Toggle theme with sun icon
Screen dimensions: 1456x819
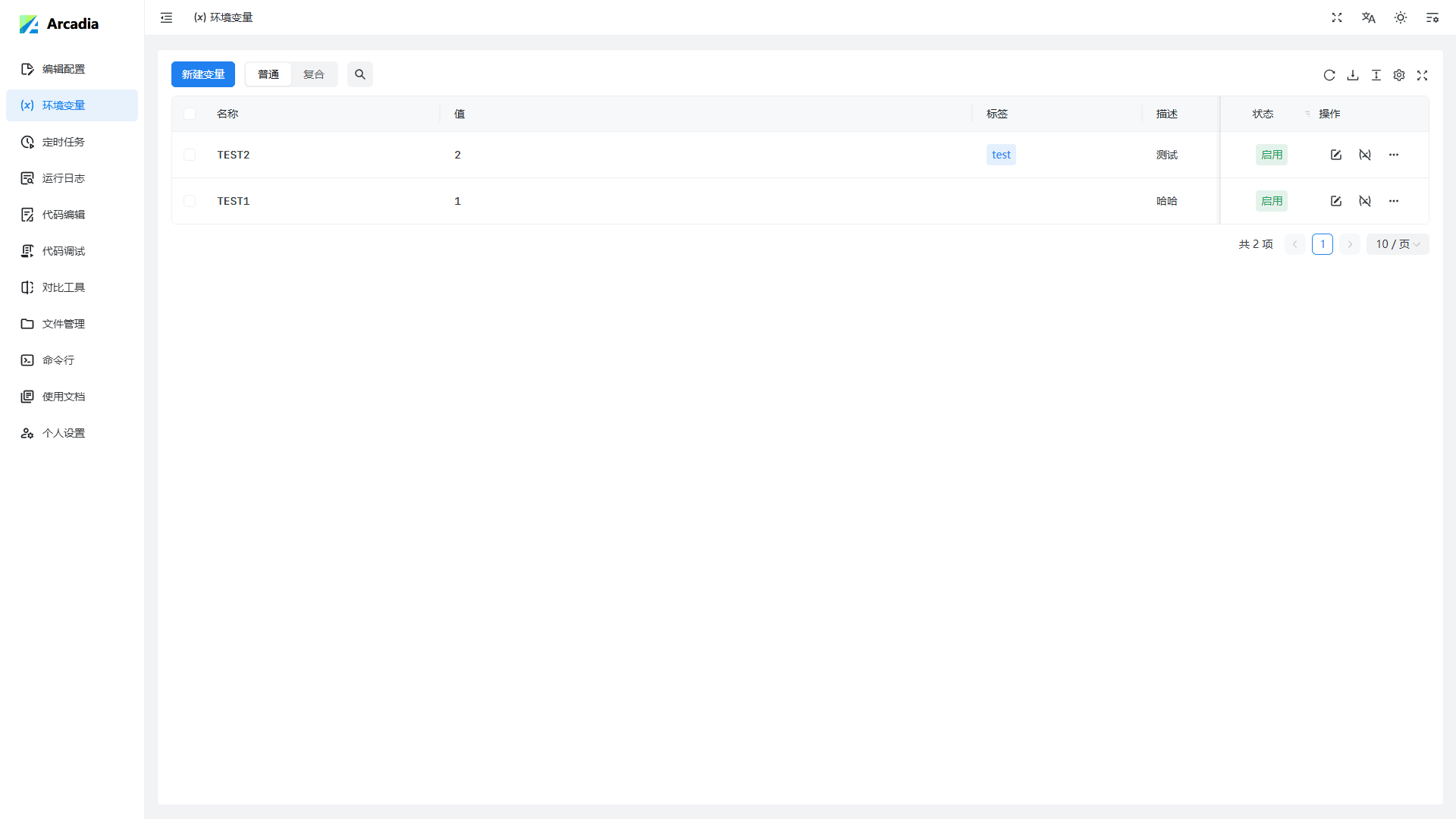pyautogui.click(x=1400, y=17)
